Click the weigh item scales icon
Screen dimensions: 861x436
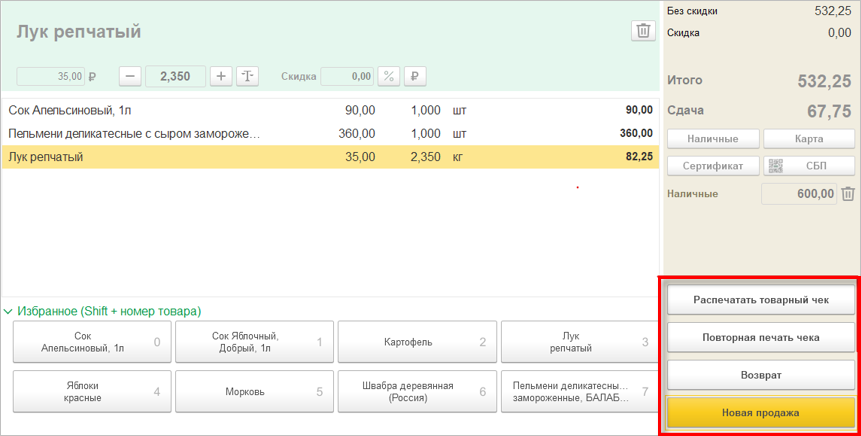[x=247, y=76]
